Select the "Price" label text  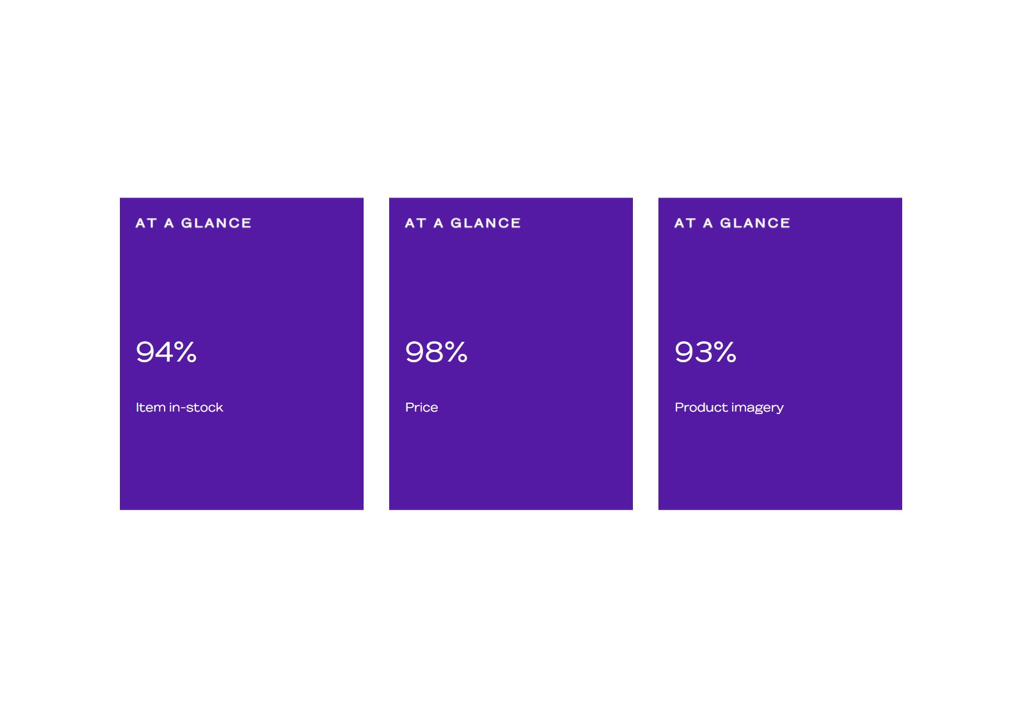[421, 407]
